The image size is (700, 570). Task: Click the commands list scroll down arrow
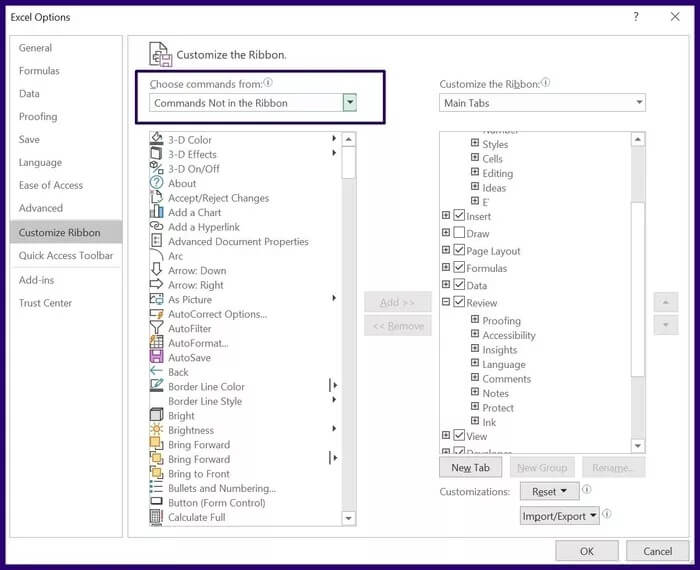(349, 518)
